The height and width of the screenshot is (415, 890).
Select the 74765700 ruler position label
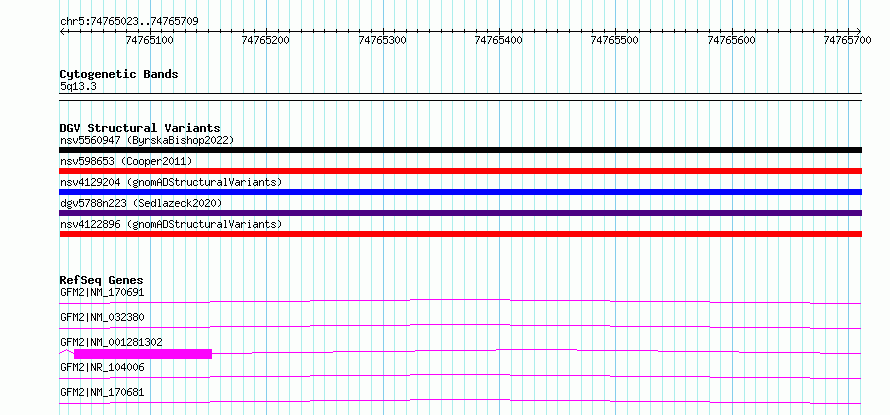tap(847, 40)
